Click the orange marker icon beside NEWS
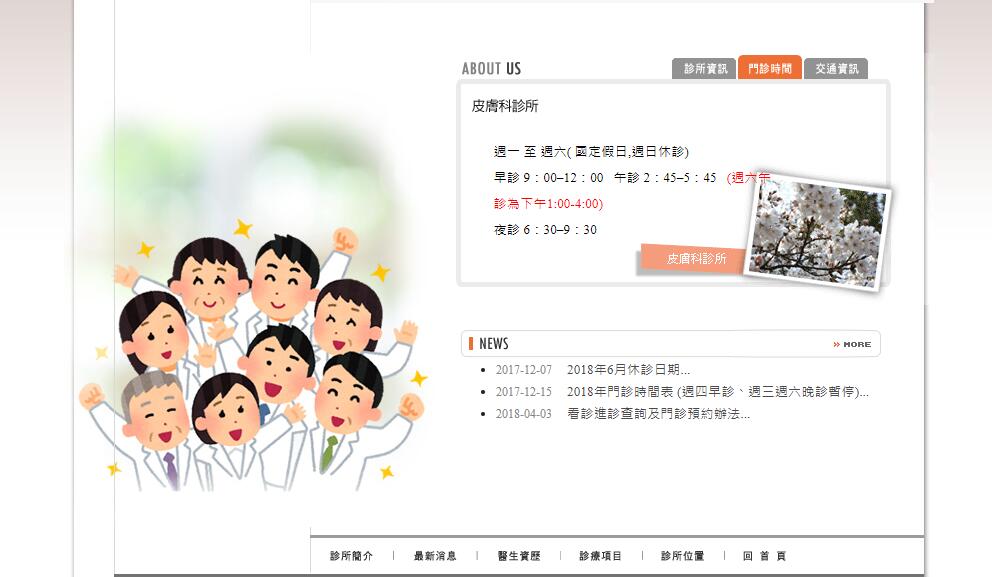This screenshot has width=992, height=577. (x=471, y=344)
